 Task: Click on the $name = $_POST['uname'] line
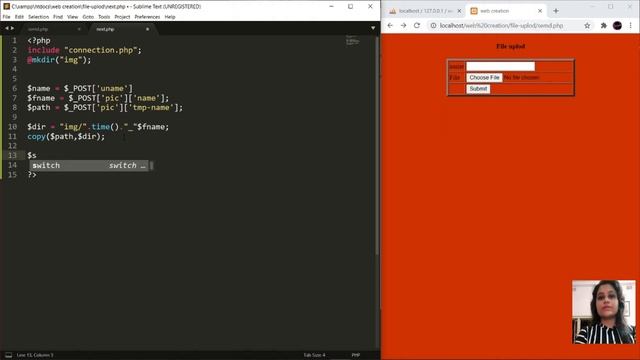pos(80,89)
